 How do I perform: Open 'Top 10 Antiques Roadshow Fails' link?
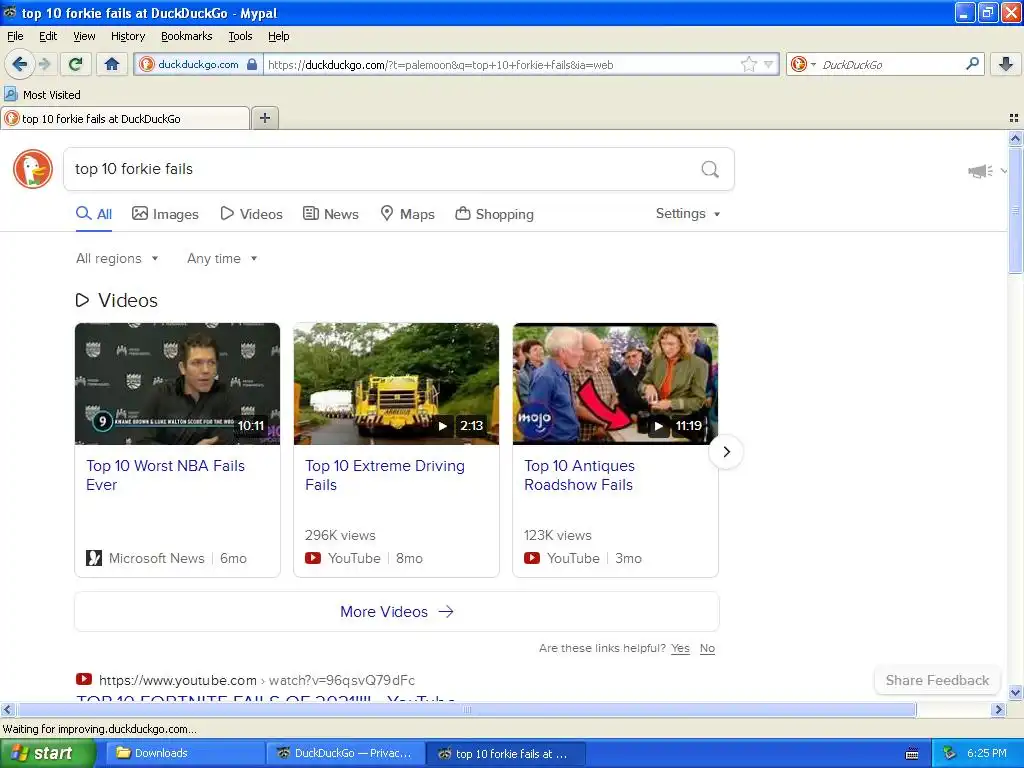579,475
